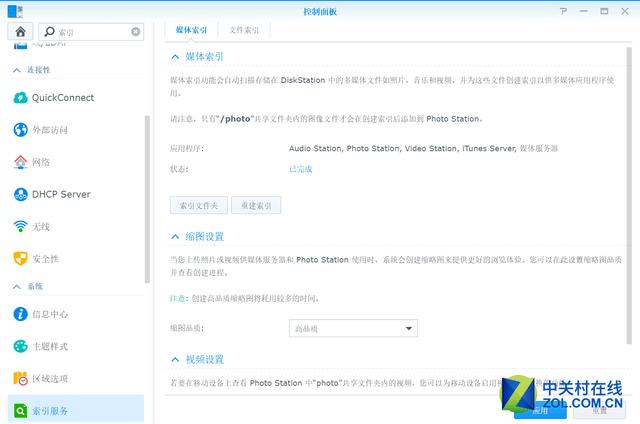Open 区域选项 icon
This screenshot has width=640, height=424.
[20, 378]
